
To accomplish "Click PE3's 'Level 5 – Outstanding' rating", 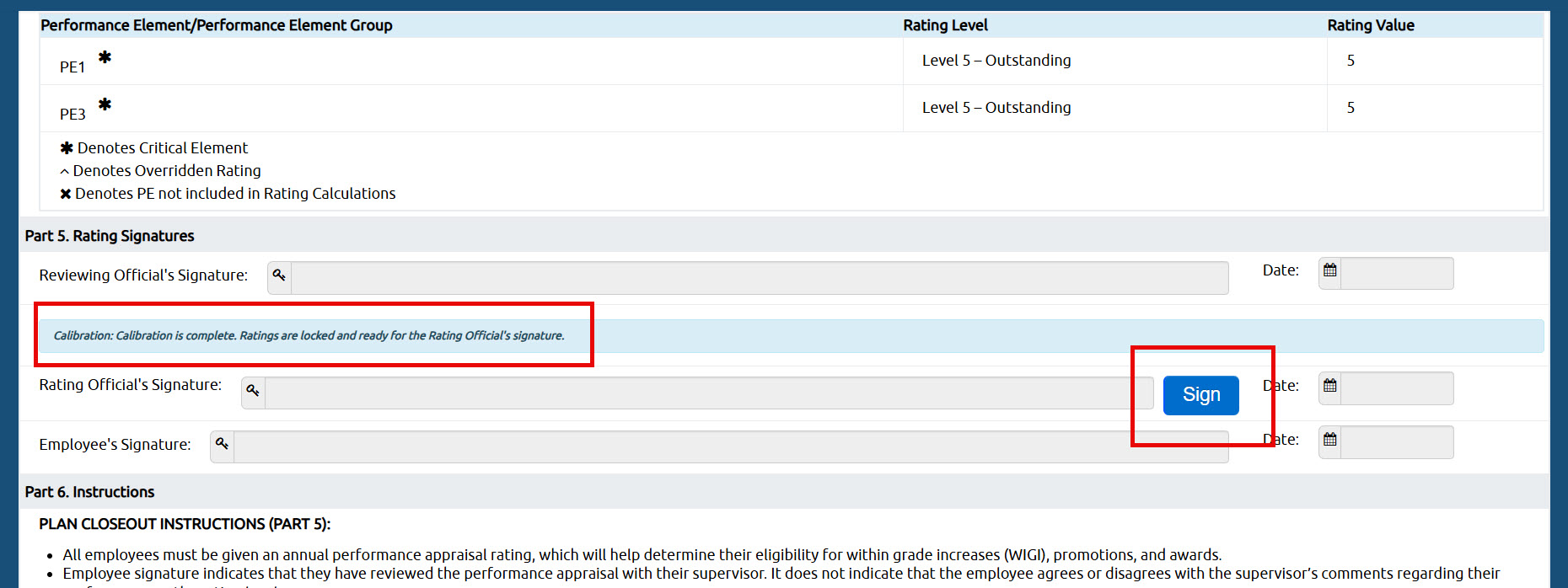I will [996, 108].
